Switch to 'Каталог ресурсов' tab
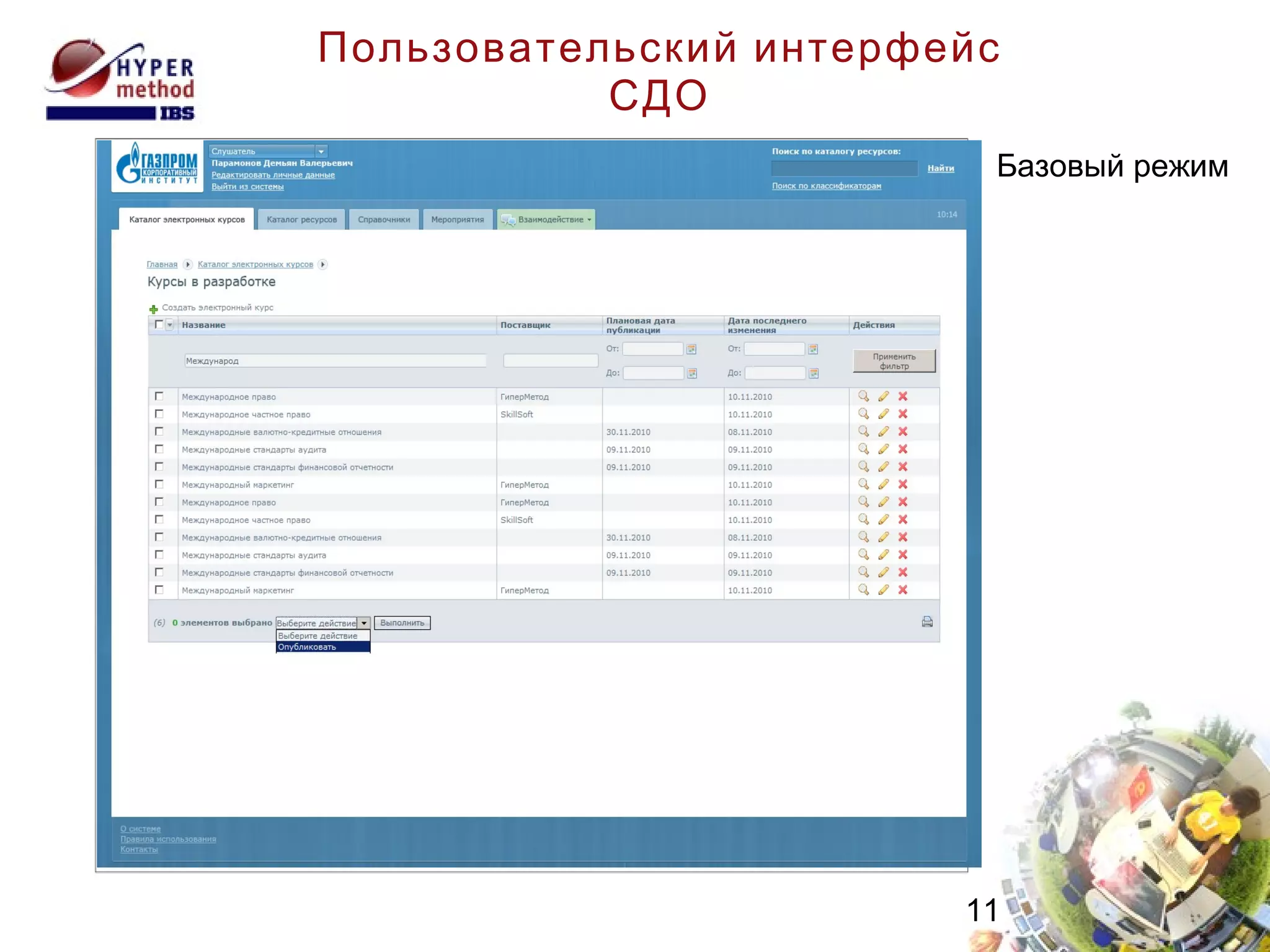 [301, 219]
